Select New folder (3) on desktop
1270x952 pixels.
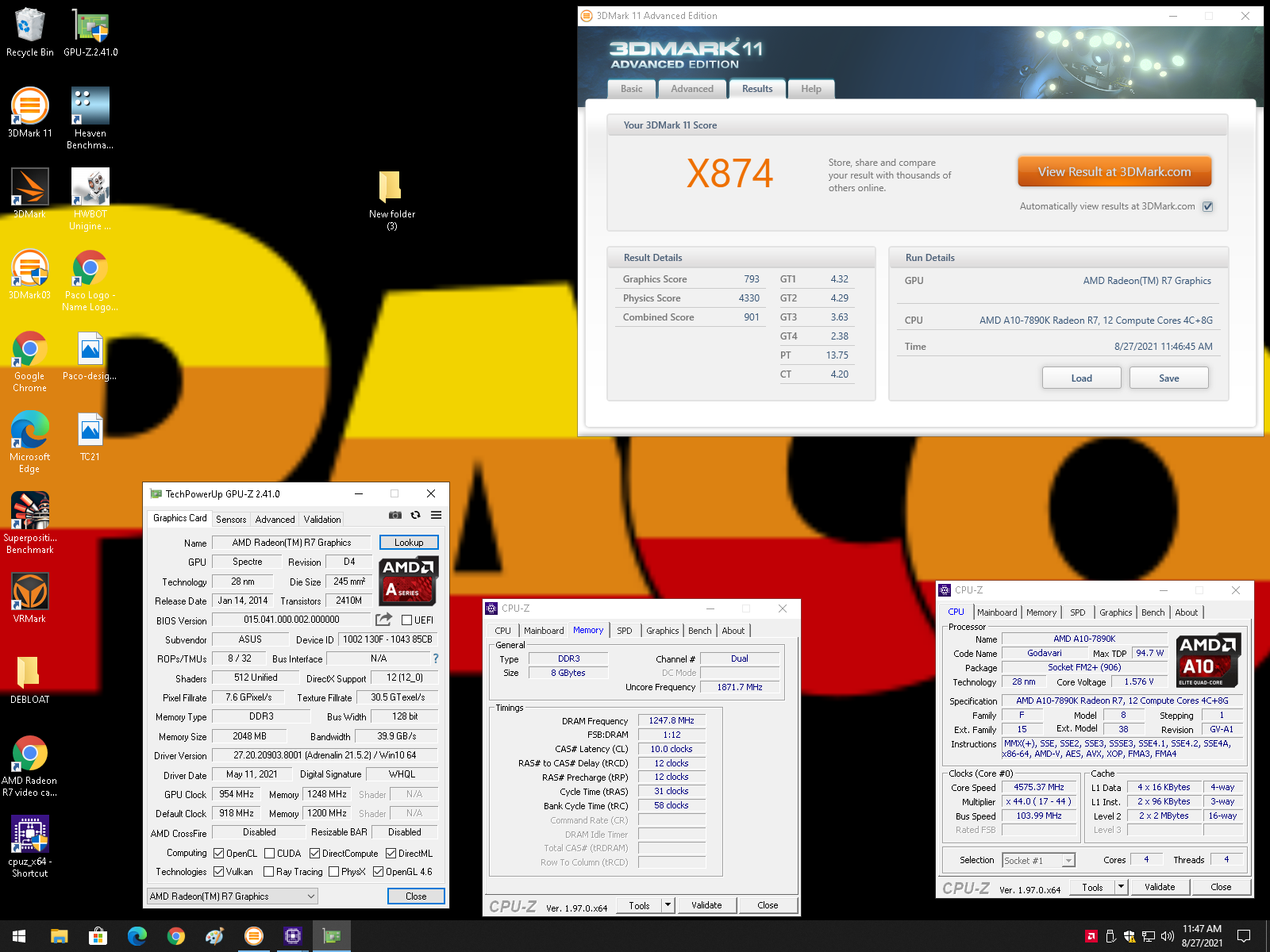(x=391, y=200)
